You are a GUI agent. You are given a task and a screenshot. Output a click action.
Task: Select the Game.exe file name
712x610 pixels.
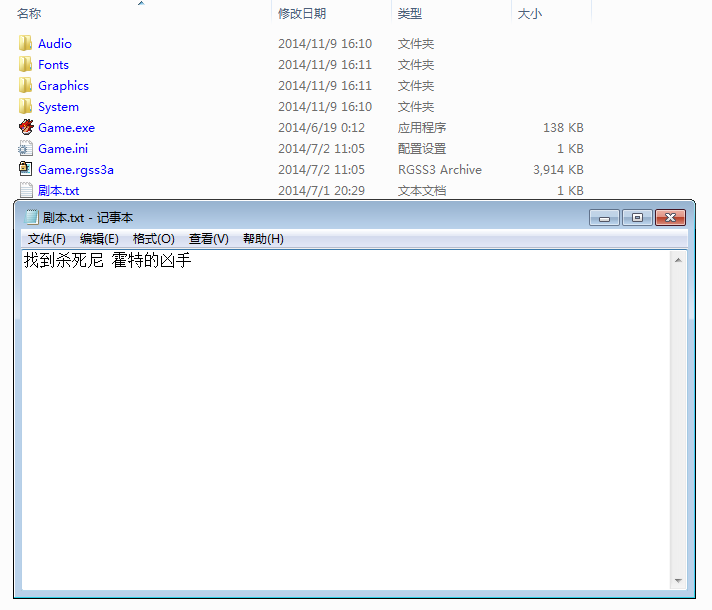pyautogui.click(x=66, y=128)
